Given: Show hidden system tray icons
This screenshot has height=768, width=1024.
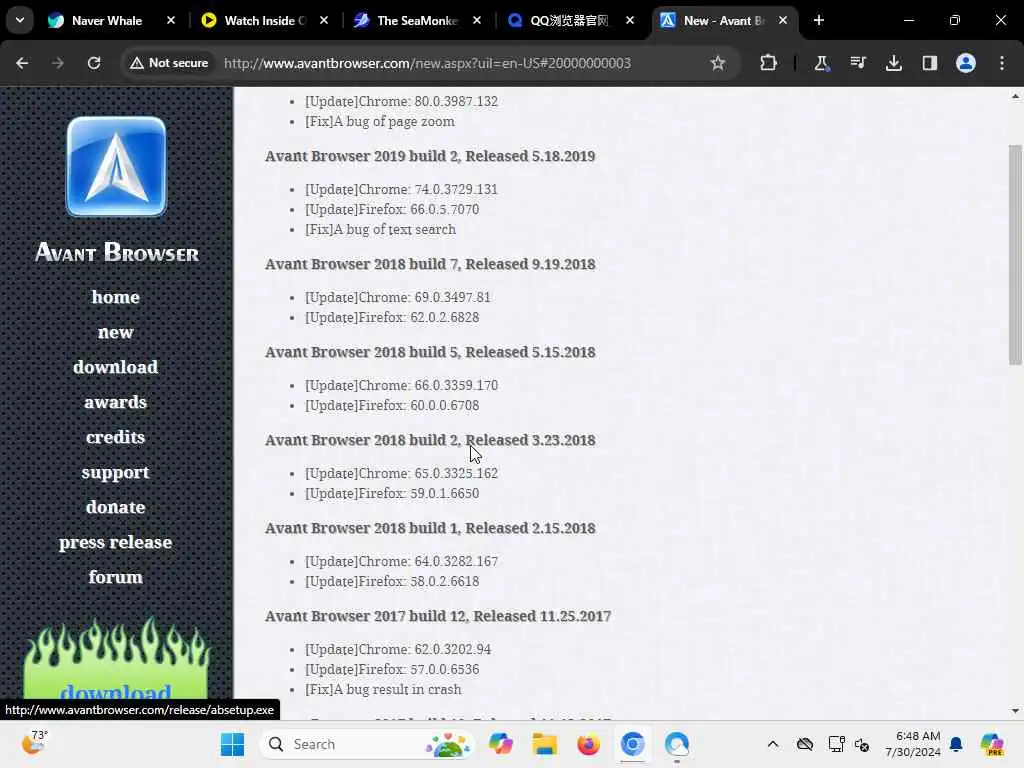Looking at the screenshot, I should (x=773, y=744).
